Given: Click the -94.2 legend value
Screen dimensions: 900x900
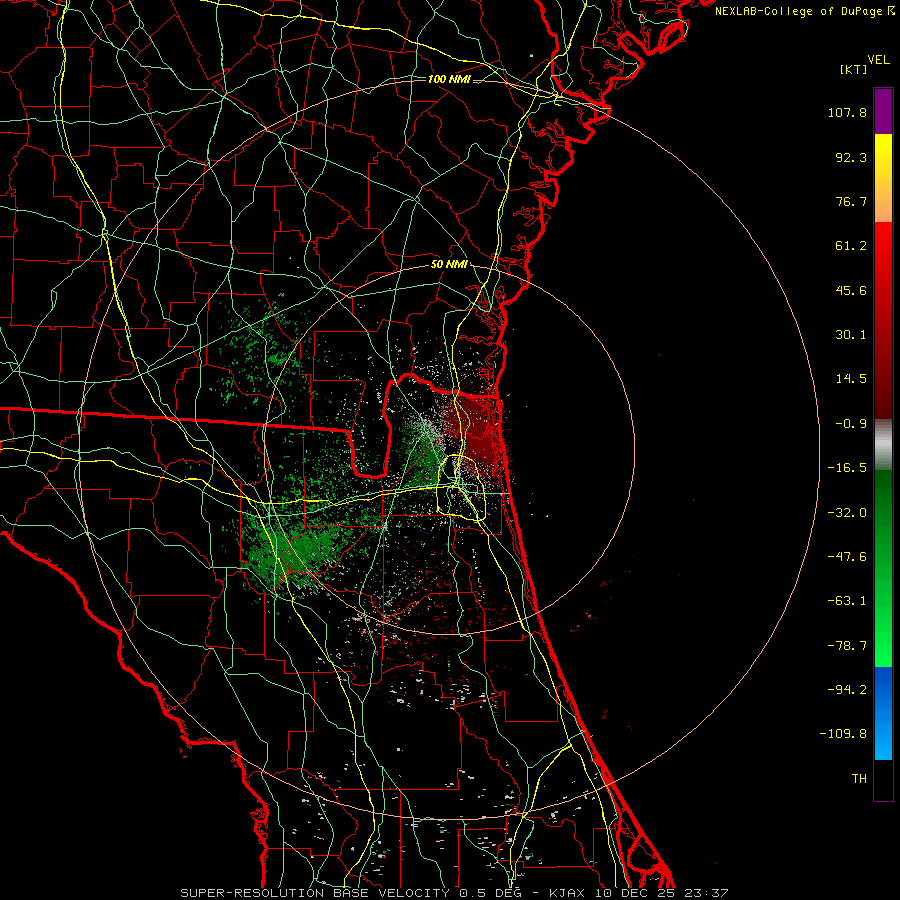Looking at the screenshot, I should click(847, 690).
